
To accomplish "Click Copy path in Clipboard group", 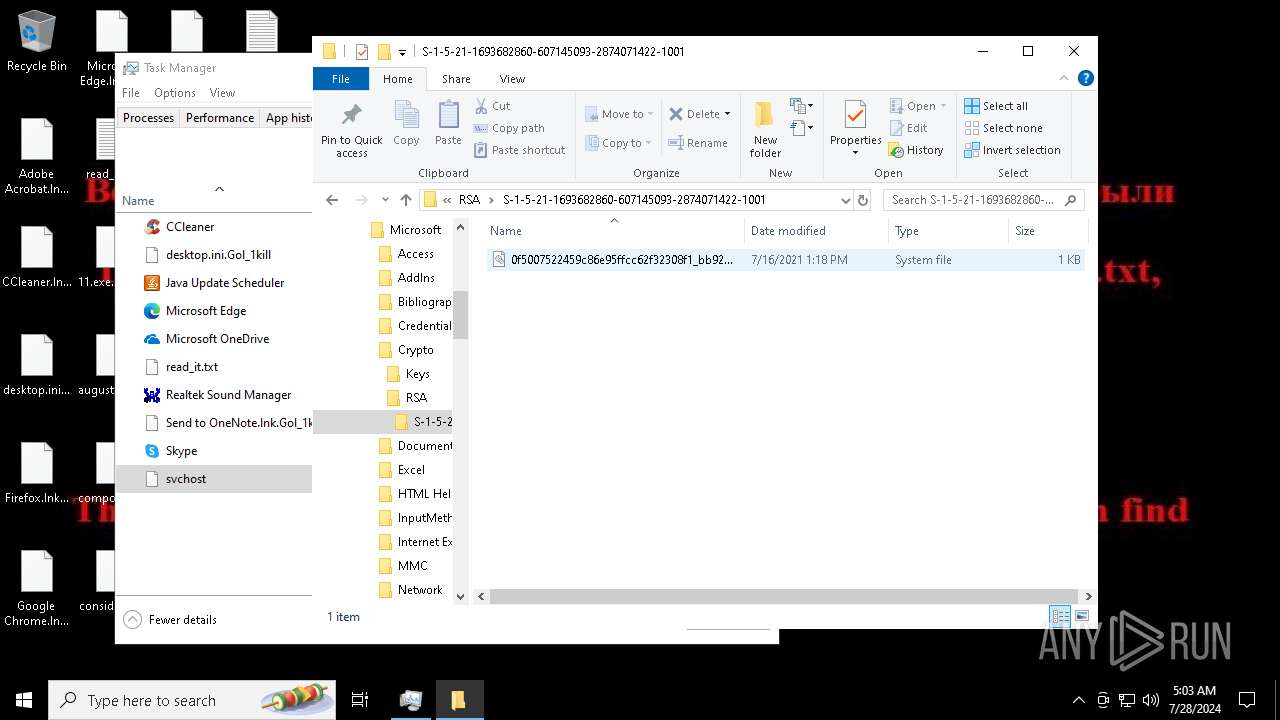I will click(x=509, y=128).
